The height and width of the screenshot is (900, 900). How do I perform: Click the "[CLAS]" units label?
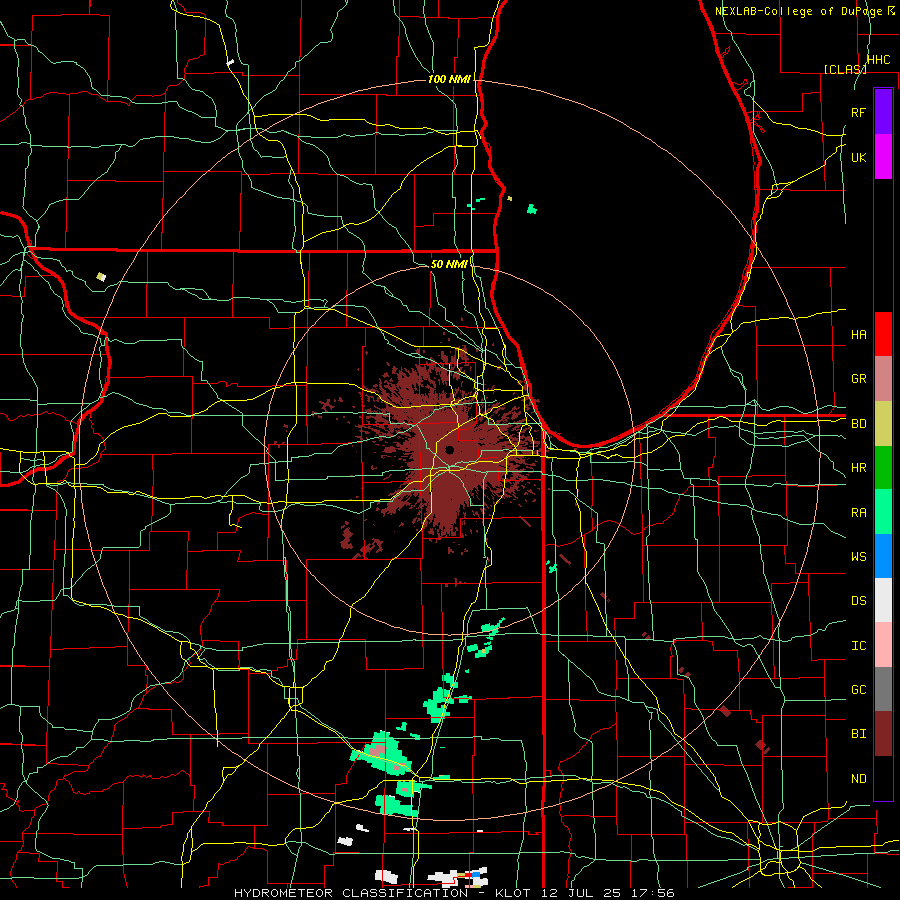pyautogui.click(x=845, y=69)
